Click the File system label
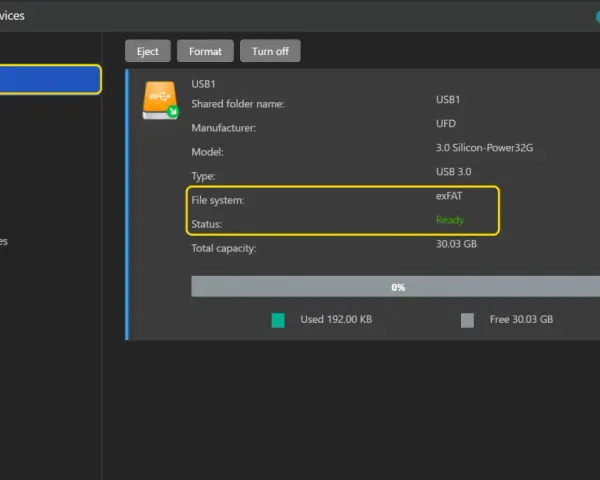This screenshot has height=480, width=600. tap(217, 200)
